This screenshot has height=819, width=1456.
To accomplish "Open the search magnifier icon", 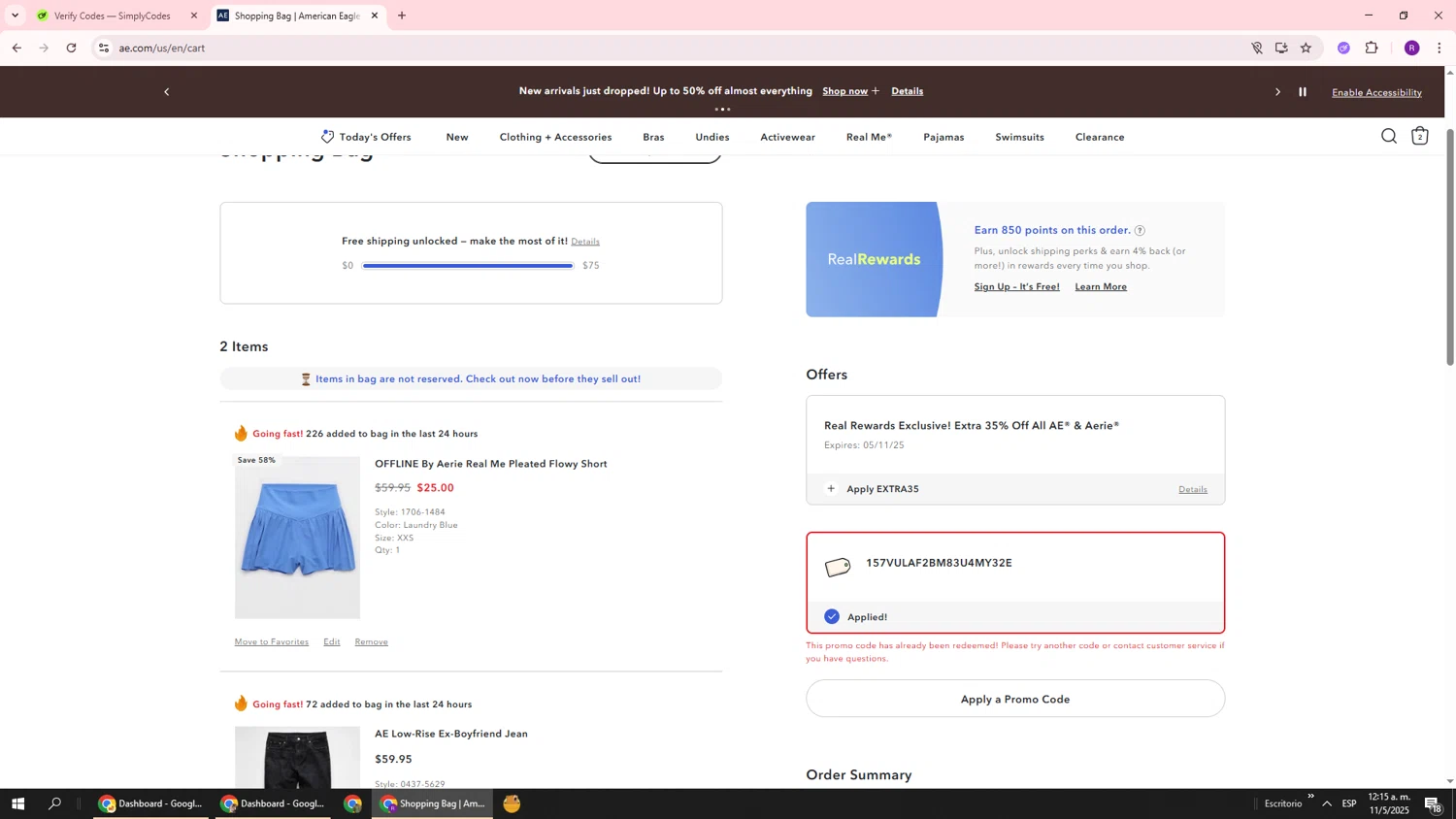I will click(x=1389, y=136).
